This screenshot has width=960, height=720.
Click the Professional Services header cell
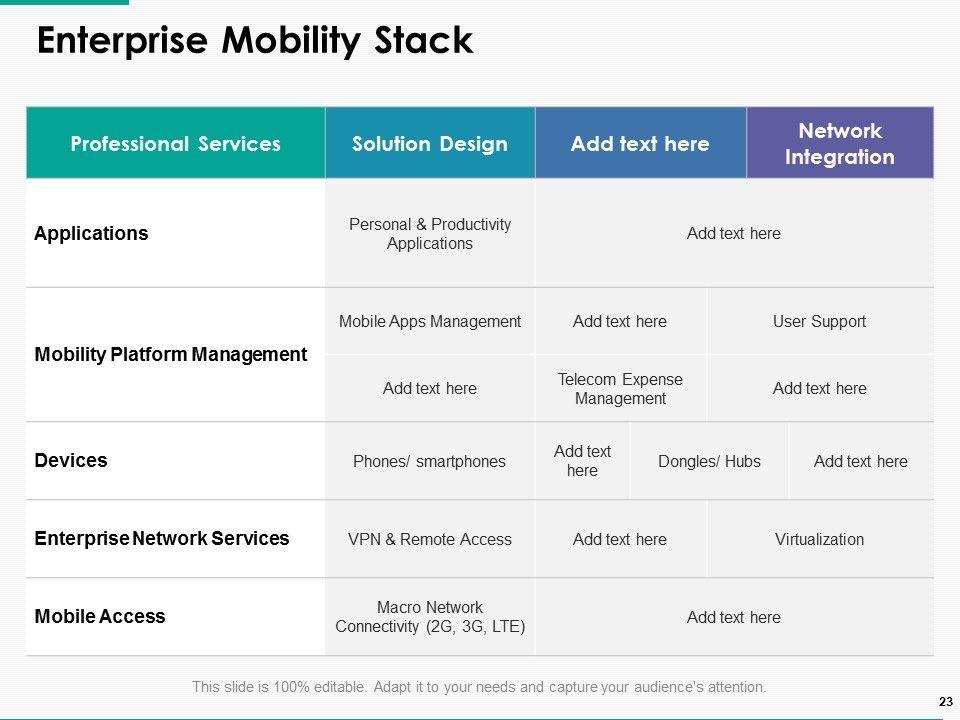click(x=176, y=144)
